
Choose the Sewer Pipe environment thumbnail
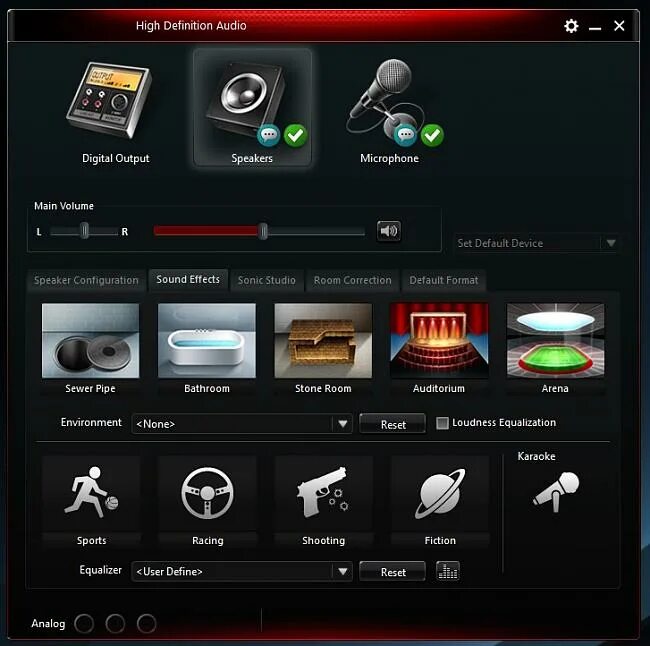pos(90,340)
